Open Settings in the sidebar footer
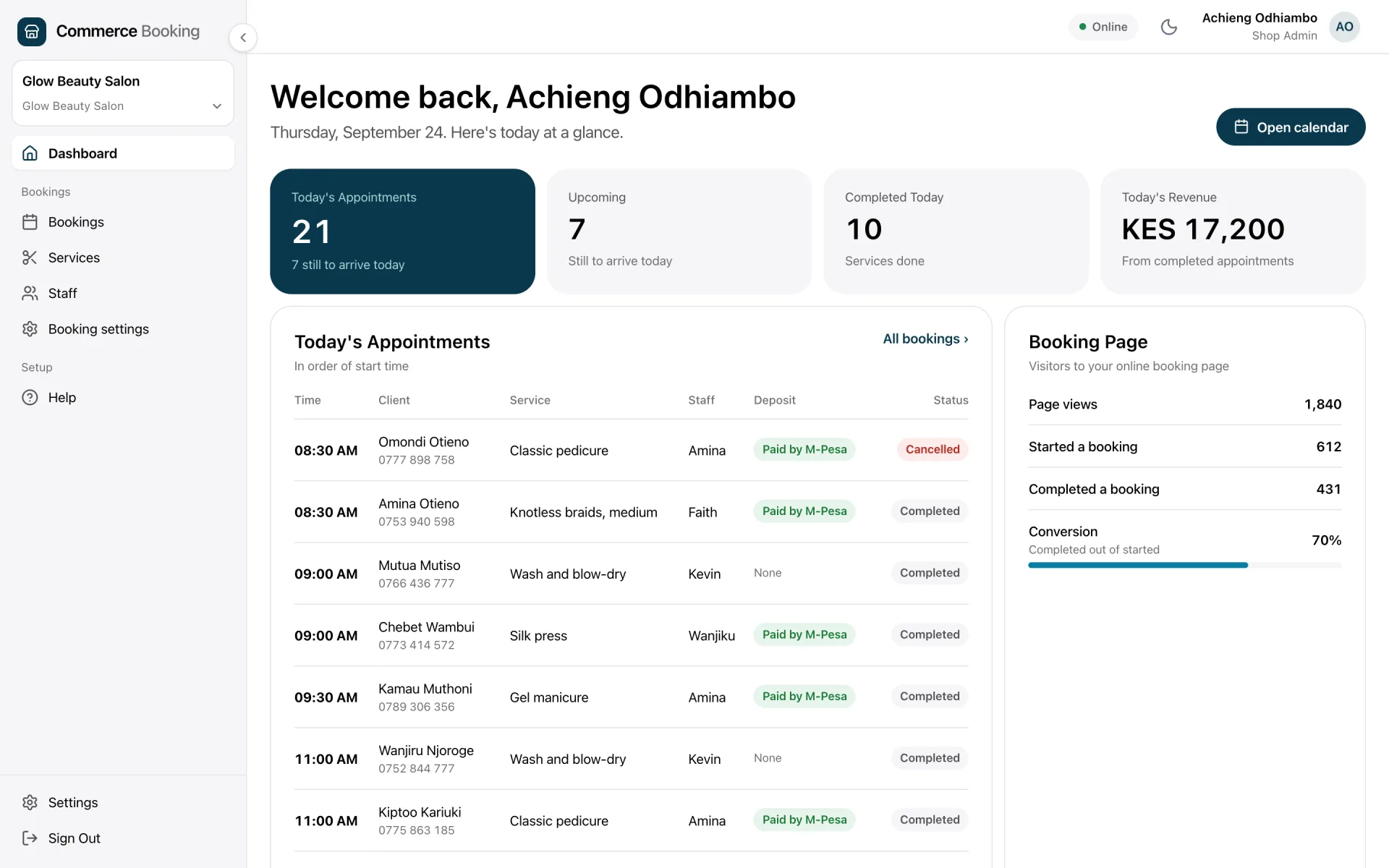Viewport: 1389px width, 868px height. 73,802
